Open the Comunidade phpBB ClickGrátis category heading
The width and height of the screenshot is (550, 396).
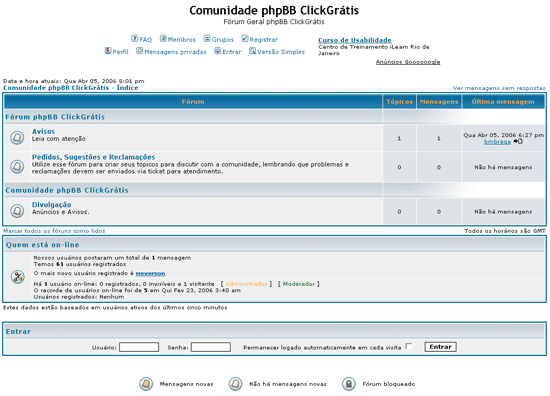[x=67, y=190]
